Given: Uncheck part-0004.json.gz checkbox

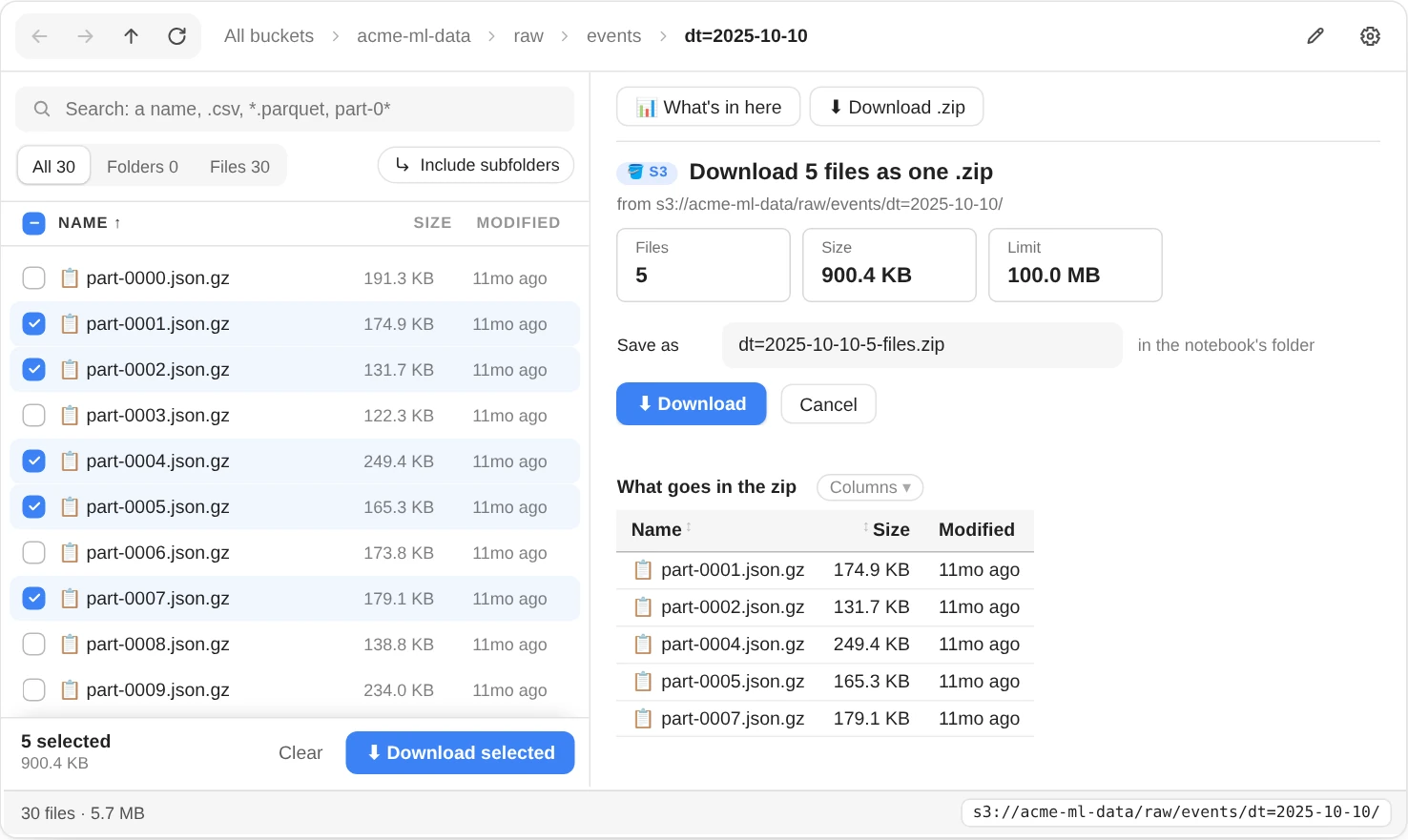Looking at the screenshot, I should (33, 461).
